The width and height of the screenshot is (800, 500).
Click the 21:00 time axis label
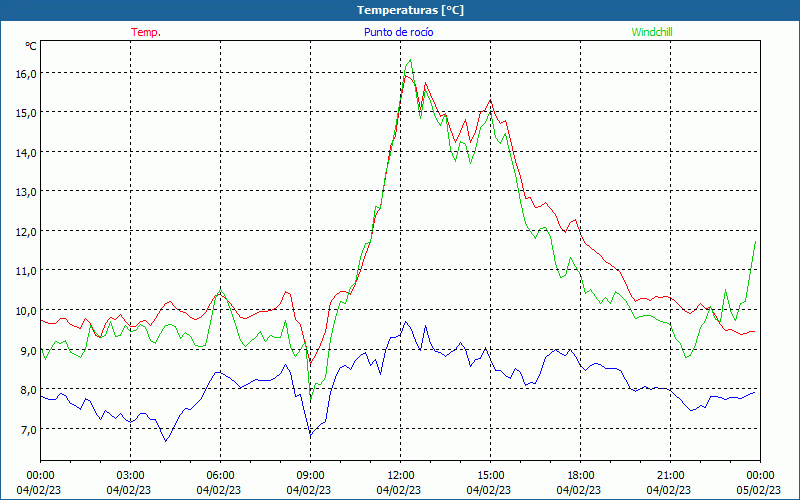670,476
